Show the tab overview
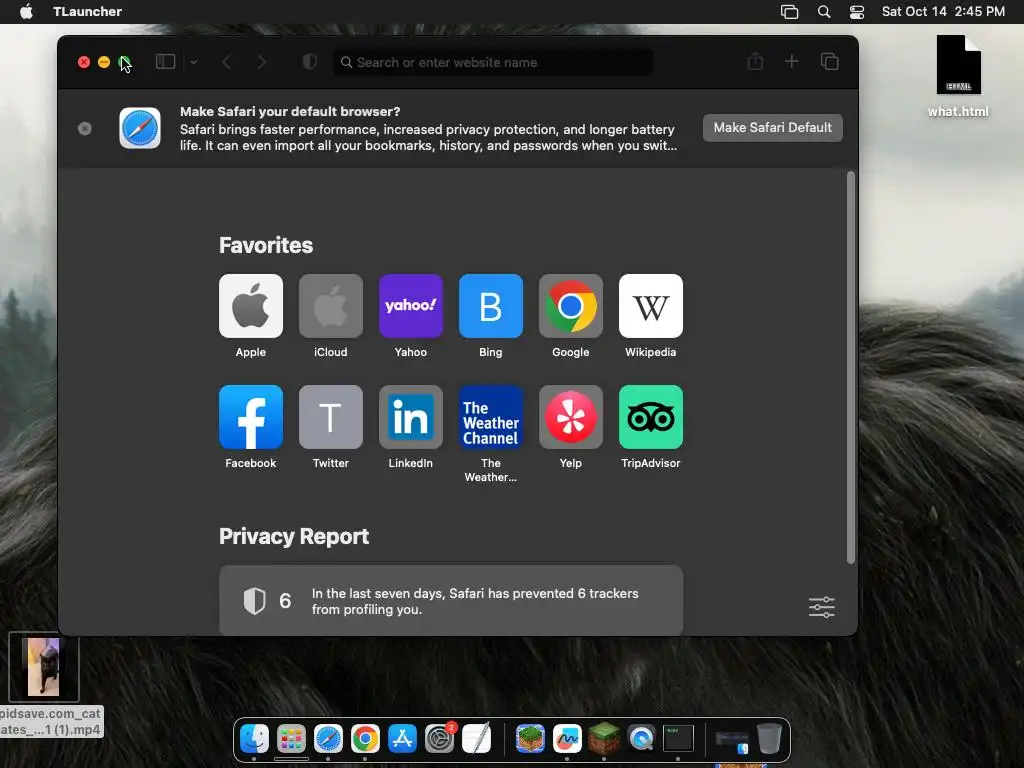This screenshot has width=1024, height=768. point(829,61)
